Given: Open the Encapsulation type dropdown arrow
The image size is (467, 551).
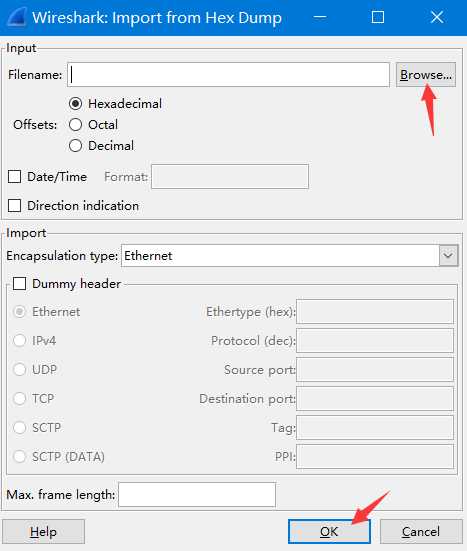Looking at the screenshot, I should (448, 255).
